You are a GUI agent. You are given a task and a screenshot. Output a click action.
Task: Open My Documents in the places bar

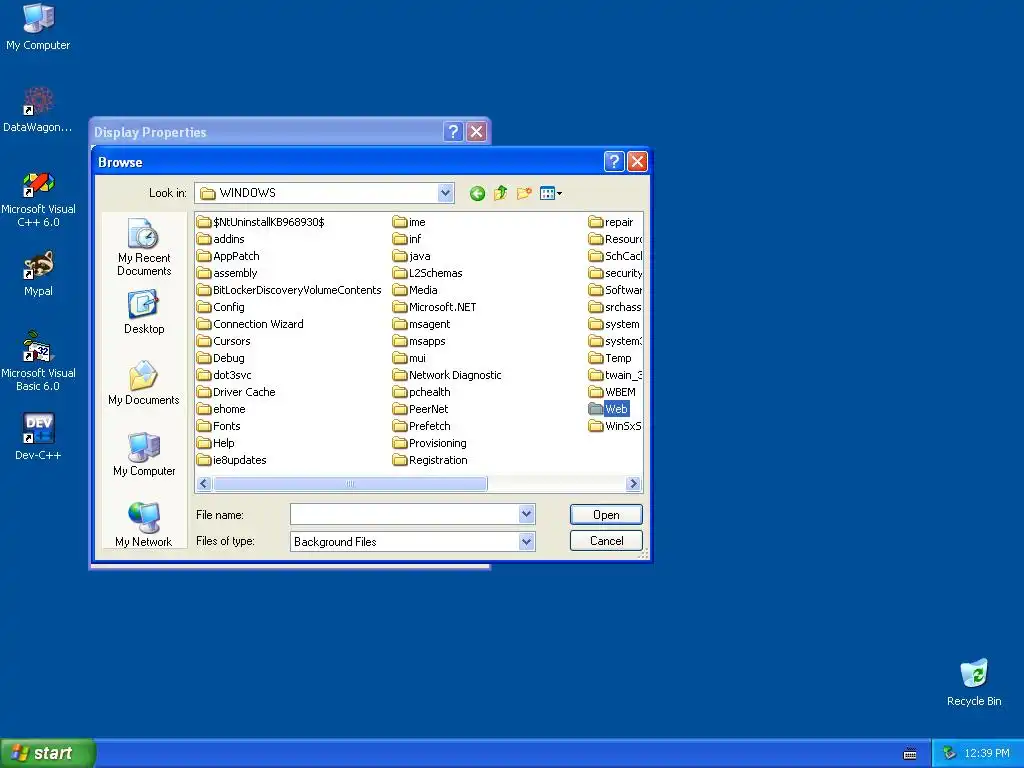click(x=144, y=383)
